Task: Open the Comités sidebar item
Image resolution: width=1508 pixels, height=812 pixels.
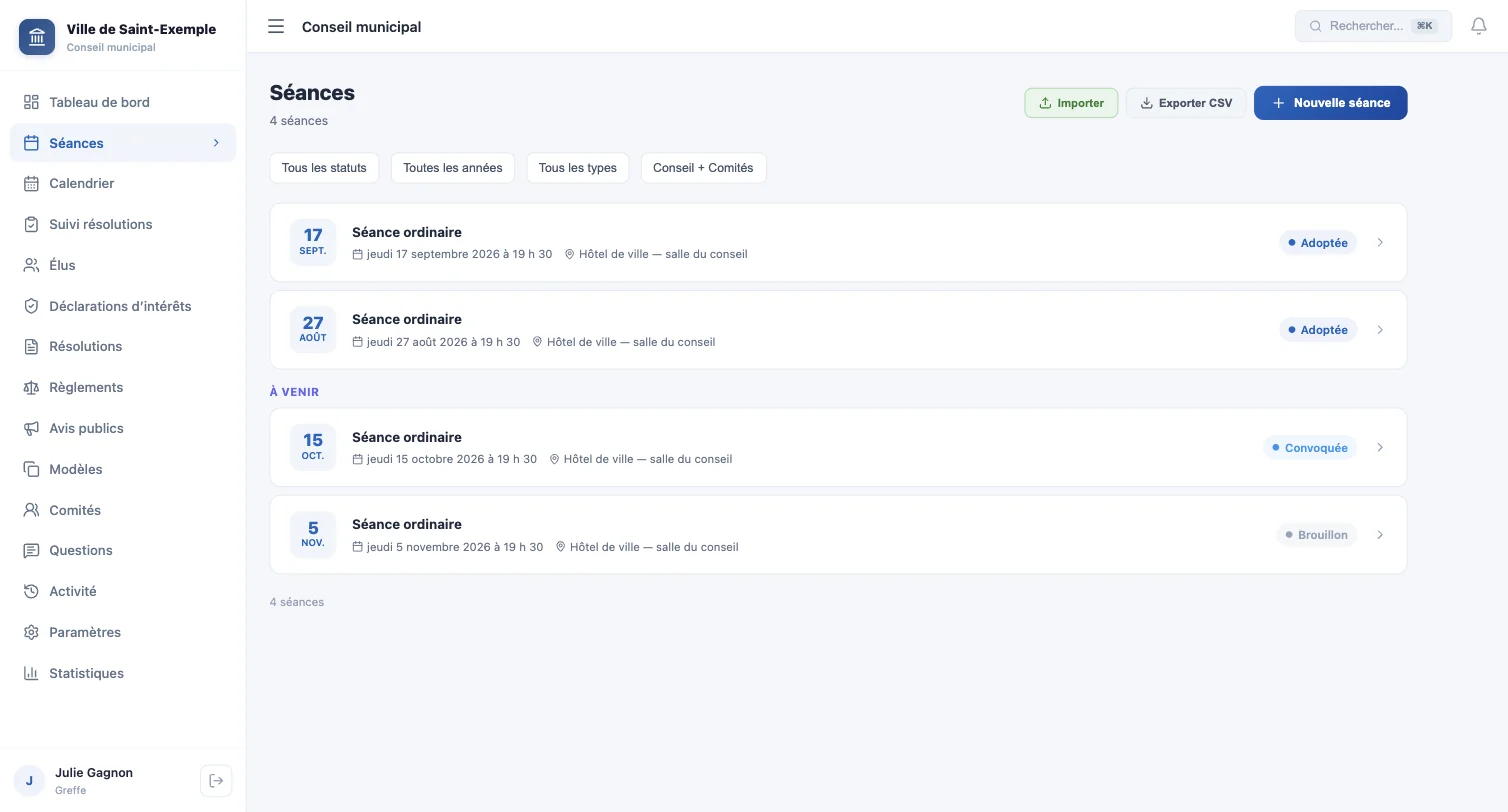Action: click(x=123, y=510)
